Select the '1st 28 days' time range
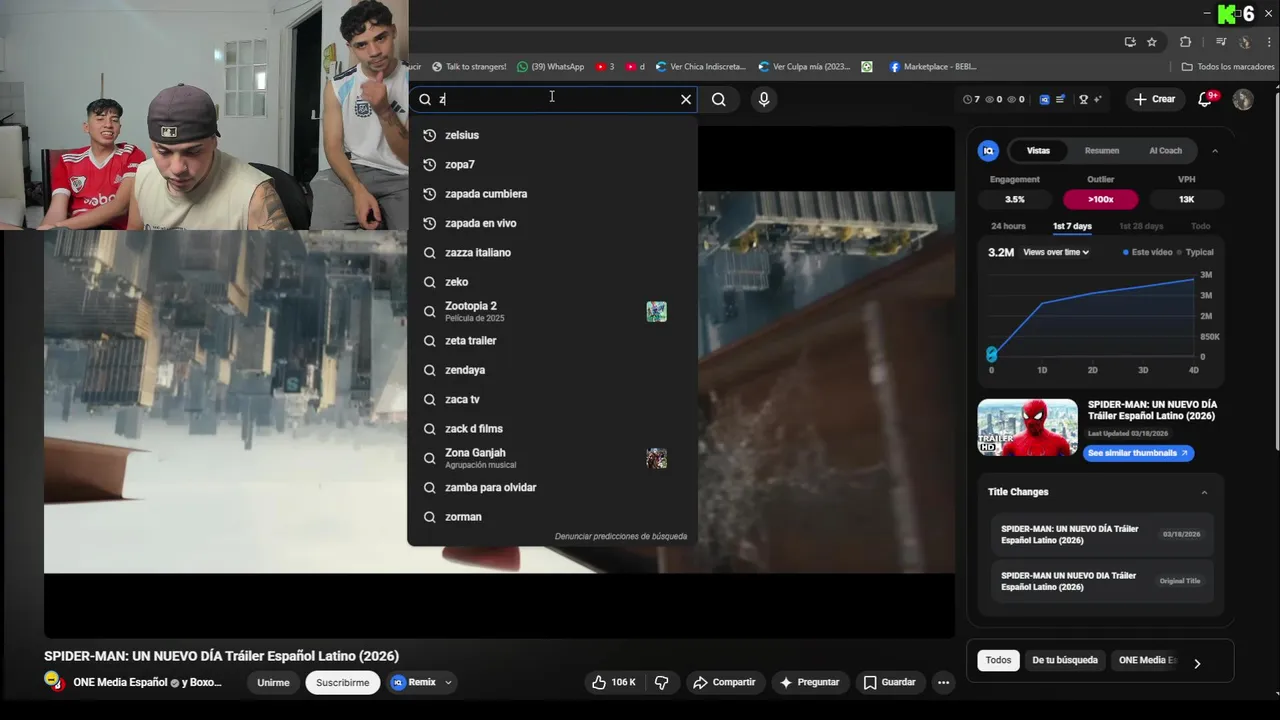1280x720 pixels. click(1141, 226)
